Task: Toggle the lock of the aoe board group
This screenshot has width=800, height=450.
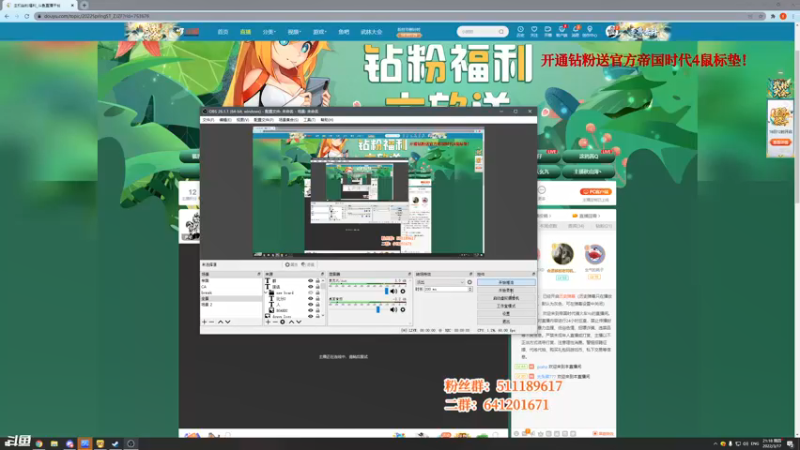Action: pos(317,293)
